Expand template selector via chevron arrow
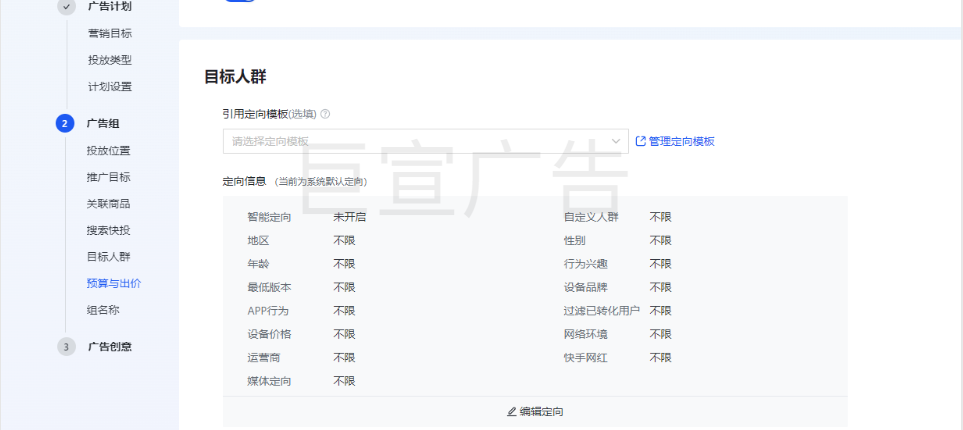The width and height of the screenshot is (963, 430). (616, 141)
